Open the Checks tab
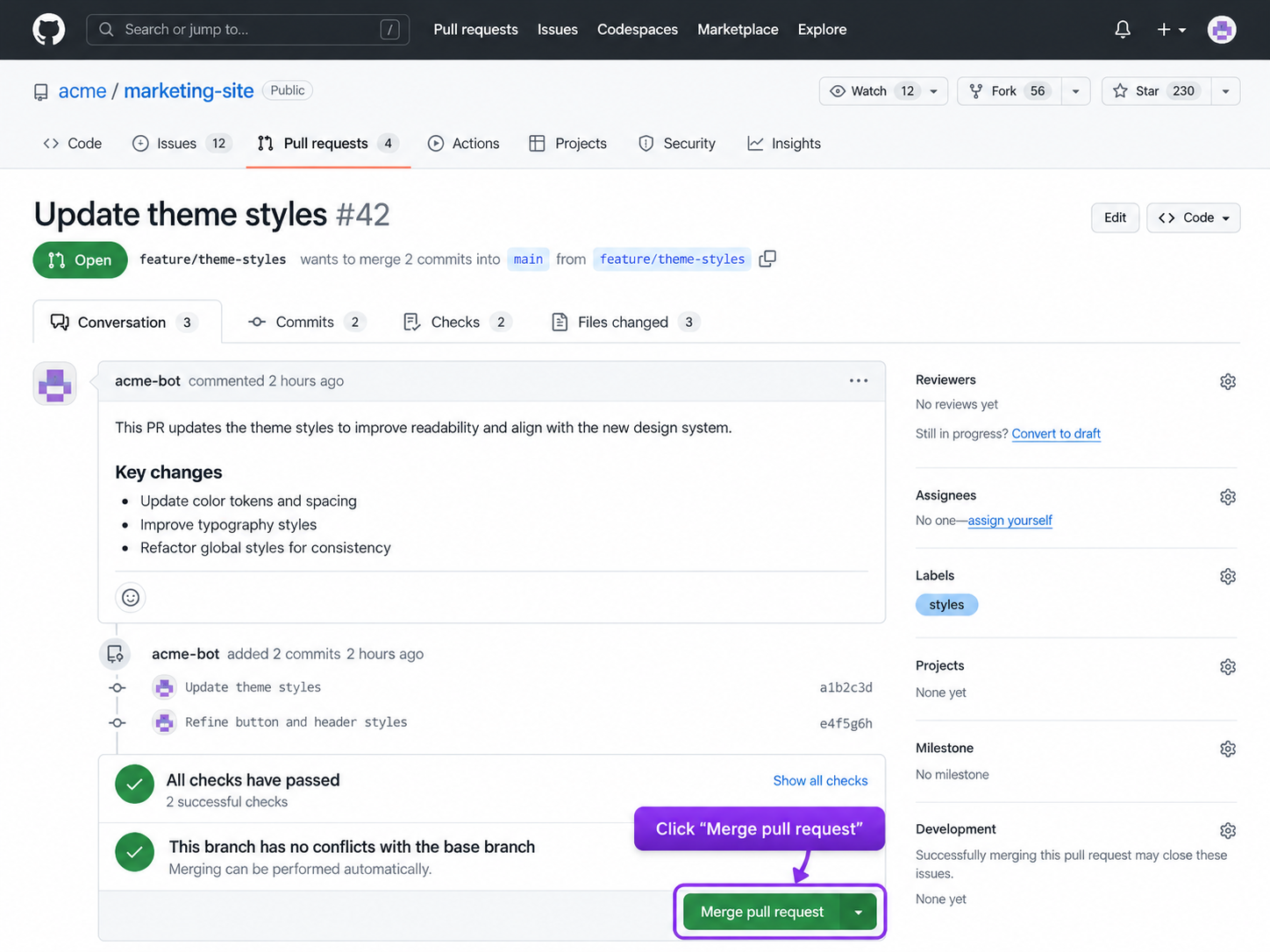The height and width of the screenshot is (952, 1270). (457, 322)
